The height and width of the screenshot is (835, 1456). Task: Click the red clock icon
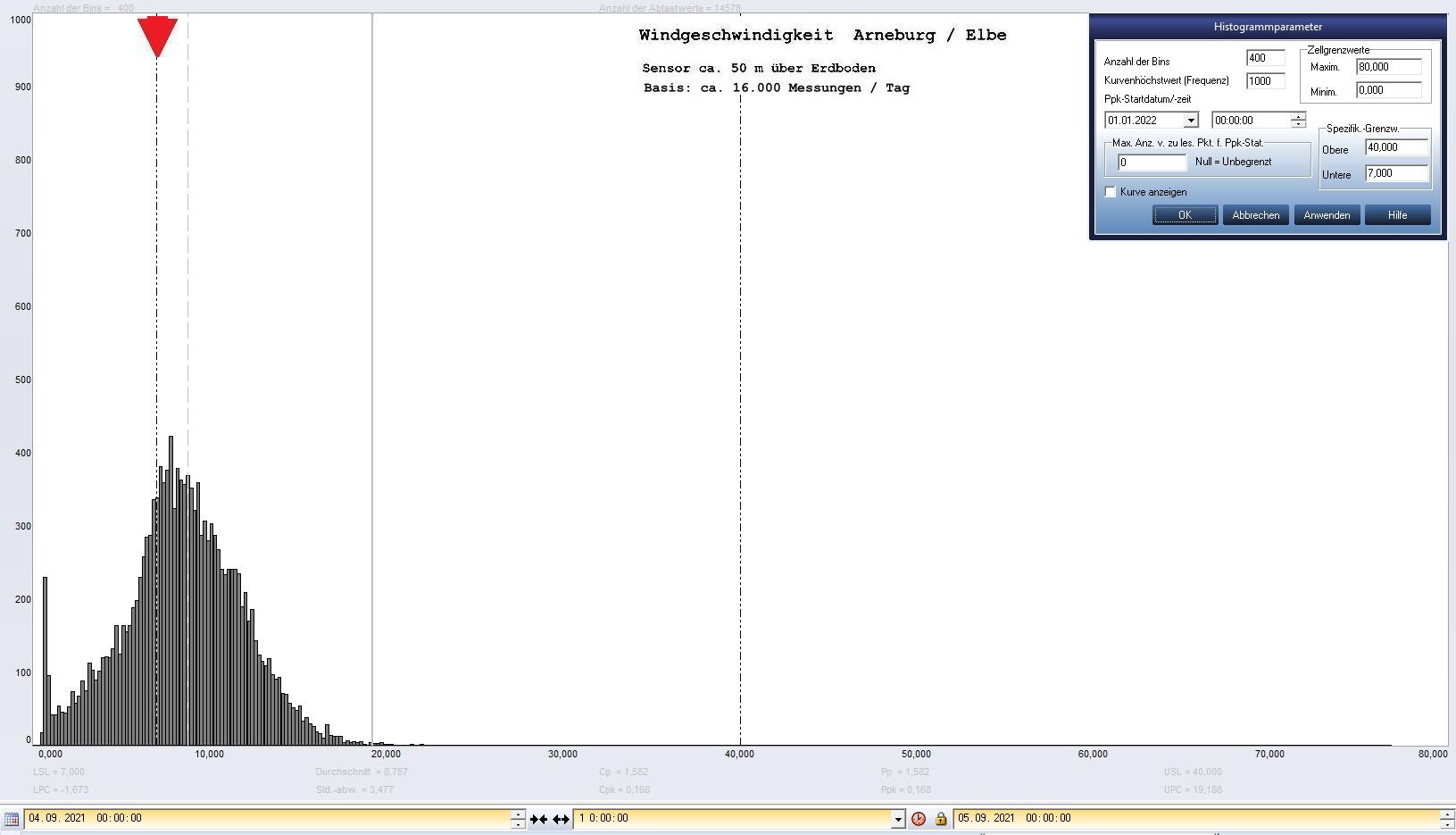pos(919,819)
